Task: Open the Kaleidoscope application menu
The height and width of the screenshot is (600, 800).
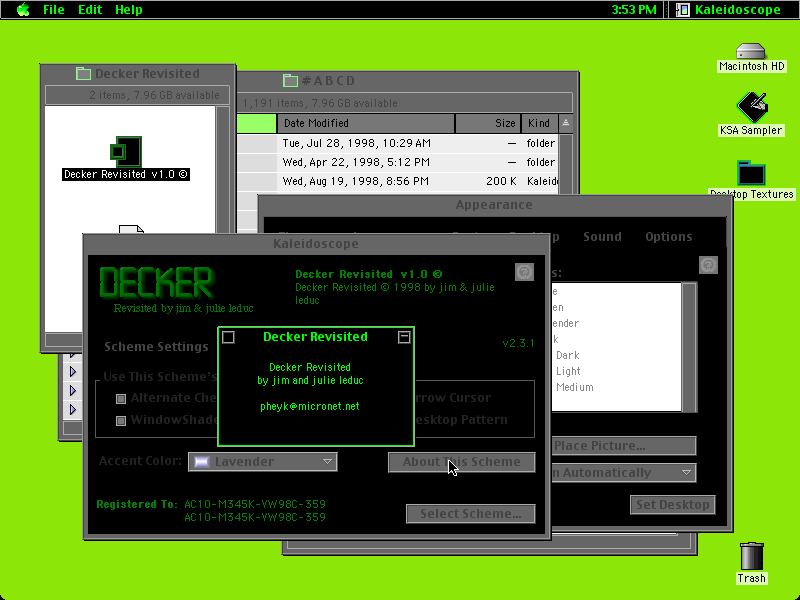Action: tap(730, 9)
